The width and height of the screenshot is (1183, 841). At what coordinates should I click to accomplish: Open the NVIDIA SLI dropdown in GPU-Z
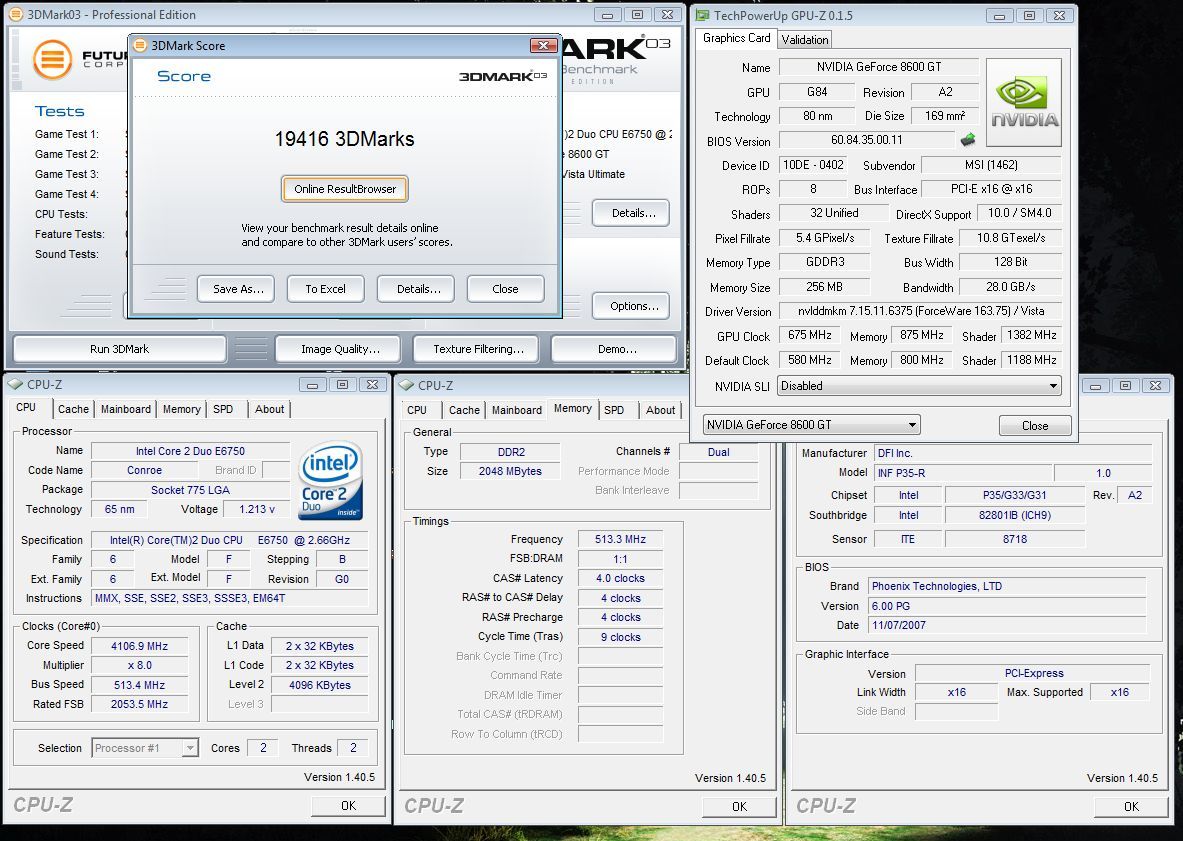pyautogui.click(x=919, y=385)
